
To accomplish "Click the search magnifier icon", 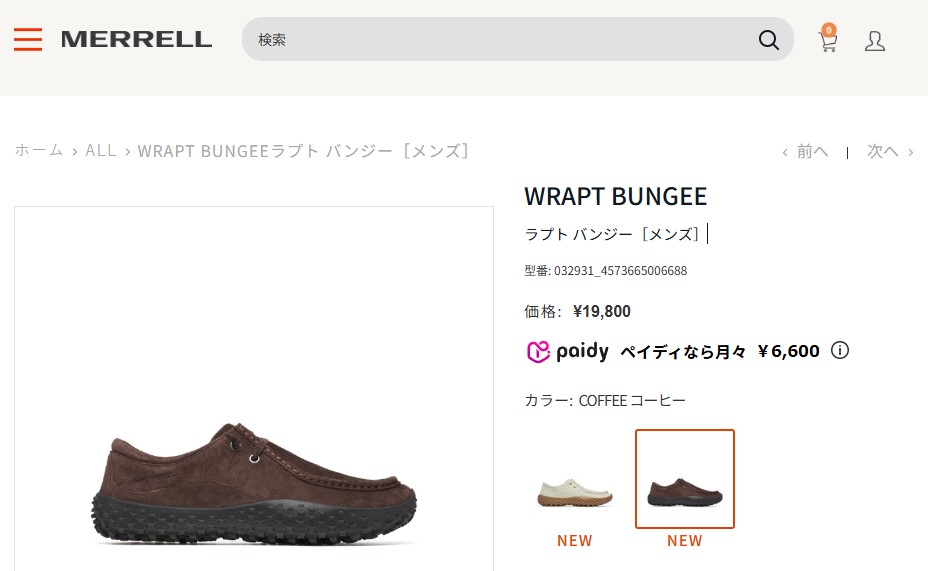I will (768, 40).
